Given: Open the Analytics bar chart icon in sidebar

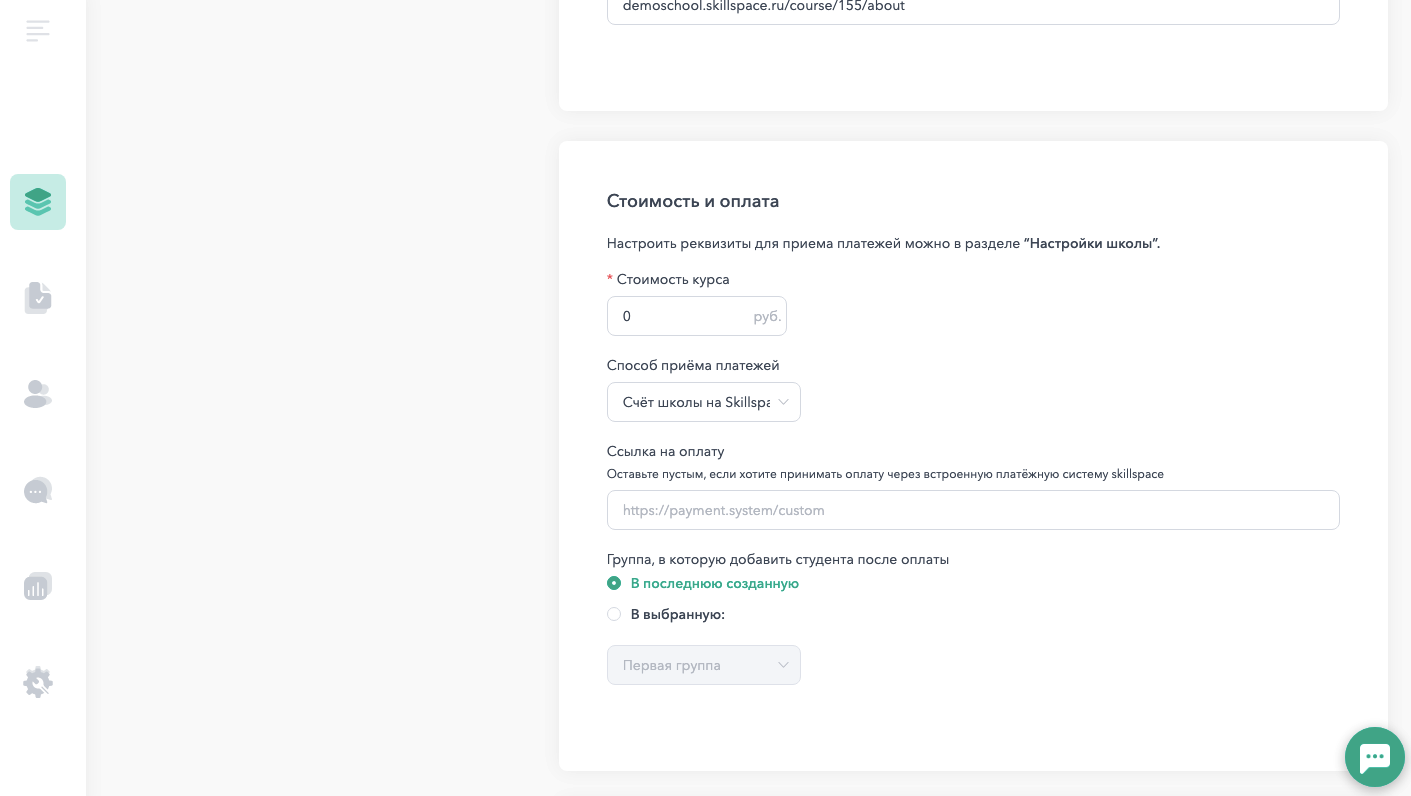Looking at the screenshot, I should click(38, 586).
